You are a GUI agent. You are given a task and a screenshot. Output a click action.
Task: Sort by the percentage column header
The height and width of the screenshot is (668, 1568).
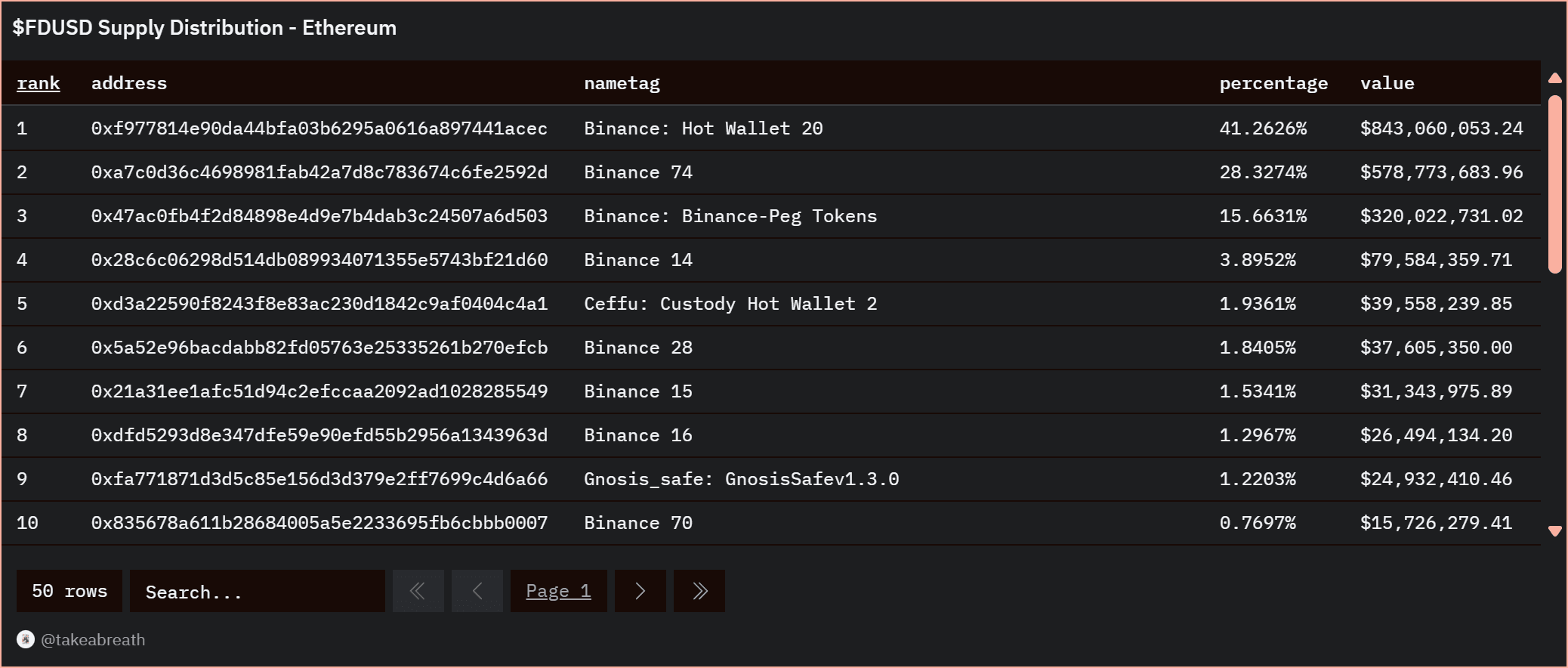[x=1273, y=83]
